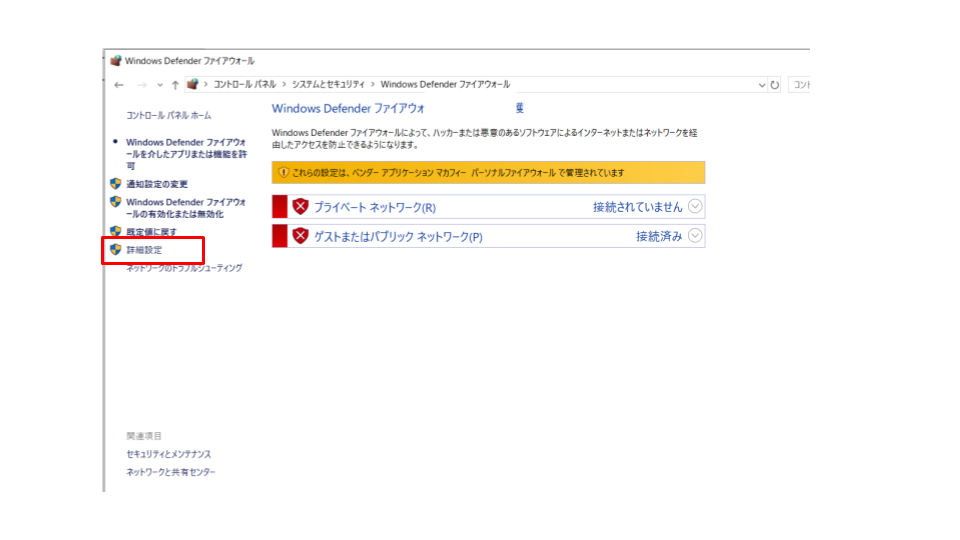Image resolution: width=960 pixels, height=540 pixels.
Task: Open ネットワークと共有センター related link
Action: 171,472
